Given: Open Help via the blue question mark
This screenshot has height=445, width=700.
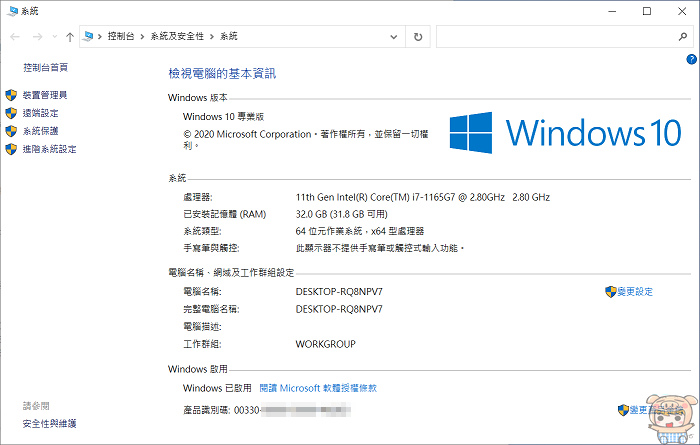Looking at the screenshot, I should coord(691,59).
